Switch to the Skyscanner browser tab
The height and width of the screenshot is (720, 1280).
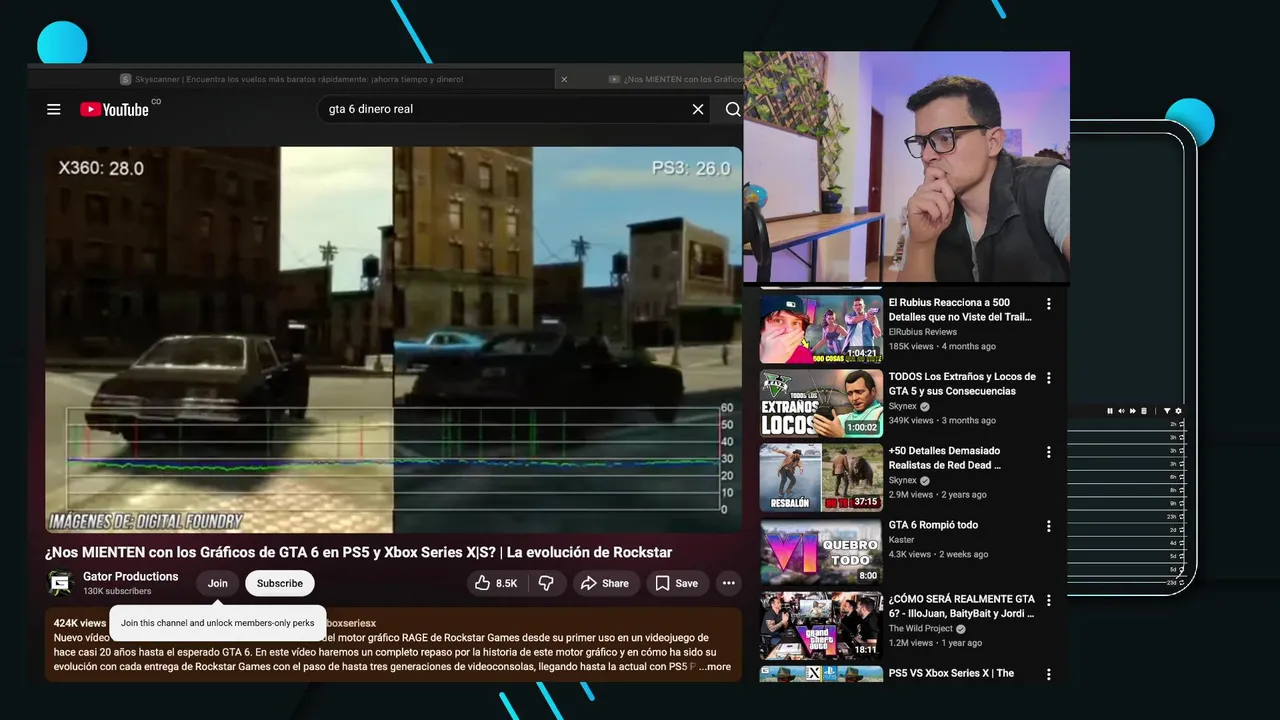point(290,79)
